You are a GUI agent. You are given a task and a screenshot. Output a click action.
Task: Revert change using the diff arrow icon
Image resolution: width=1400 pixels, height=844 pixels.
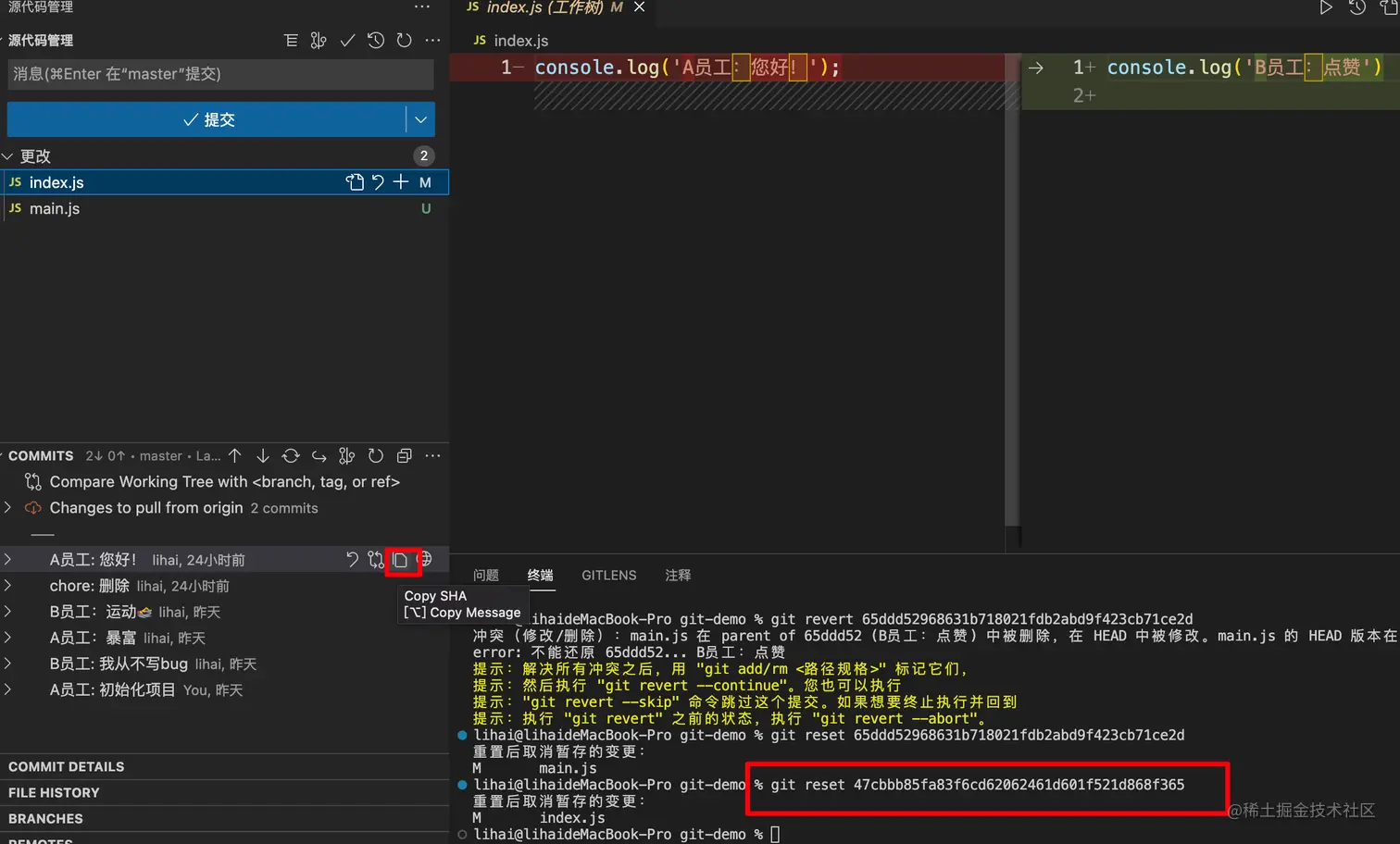click(1036, 68)
